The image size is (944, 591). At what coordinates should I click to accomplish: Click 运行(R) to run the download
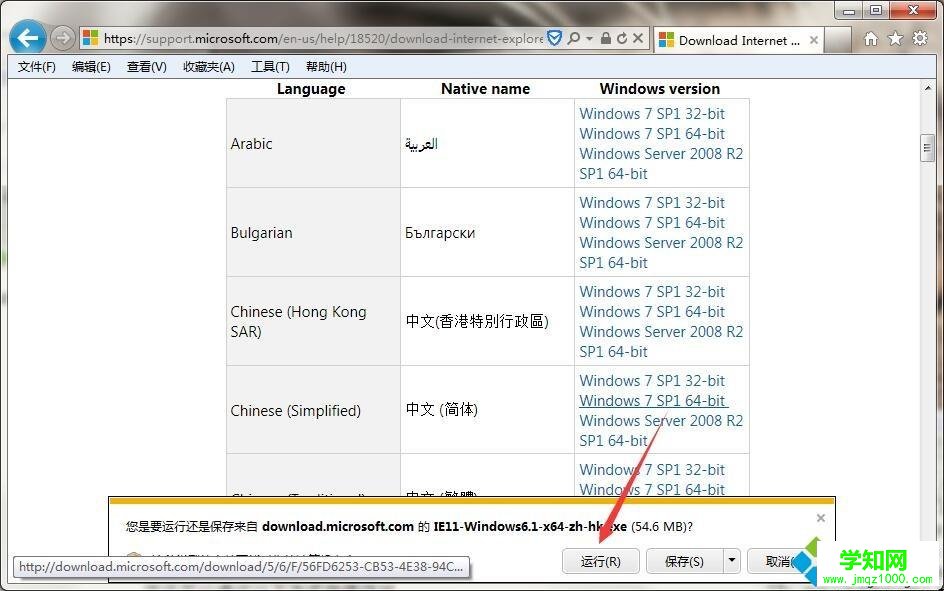(x=600, y=561)
